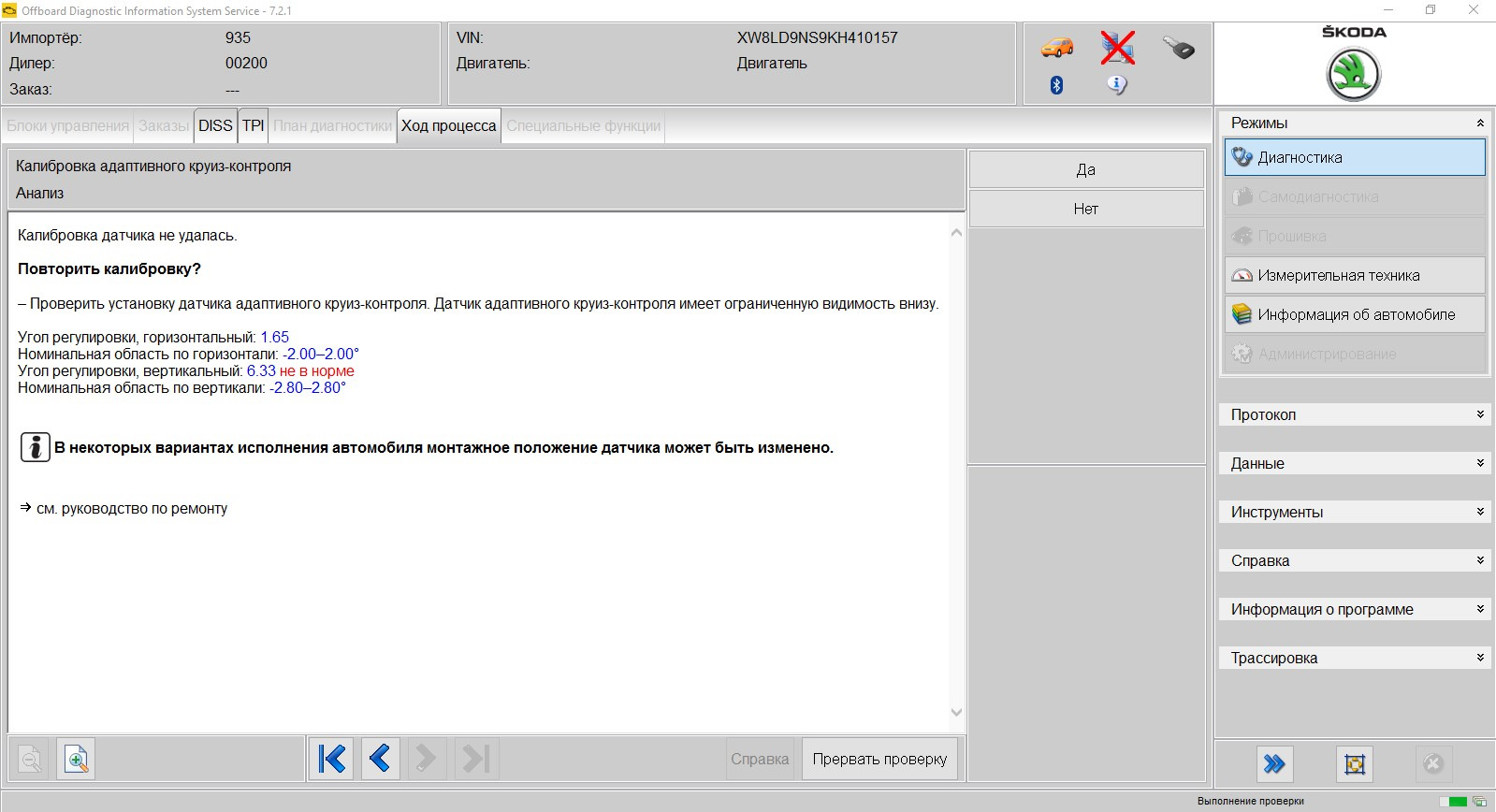Expand Информация о программе section
The height and width of the screenshot is (812, 1496).
tap(1355, 609)
